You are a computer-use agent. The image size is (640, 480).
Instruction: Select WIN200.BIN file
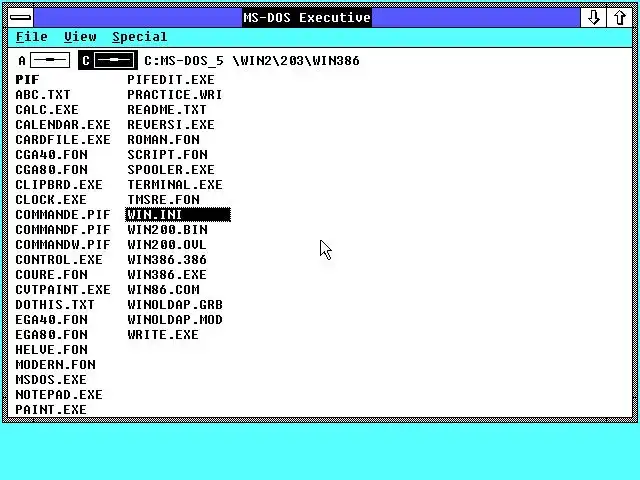pos(167,230)
